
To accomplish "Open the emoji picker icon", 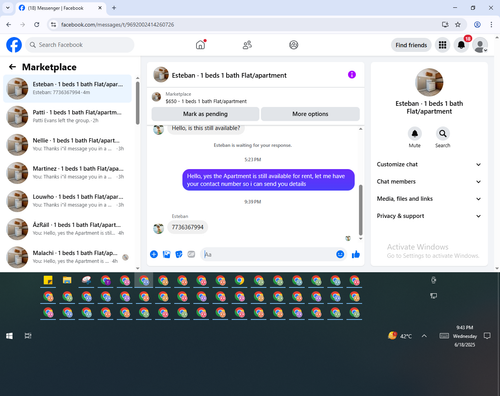I will point(340,254).
